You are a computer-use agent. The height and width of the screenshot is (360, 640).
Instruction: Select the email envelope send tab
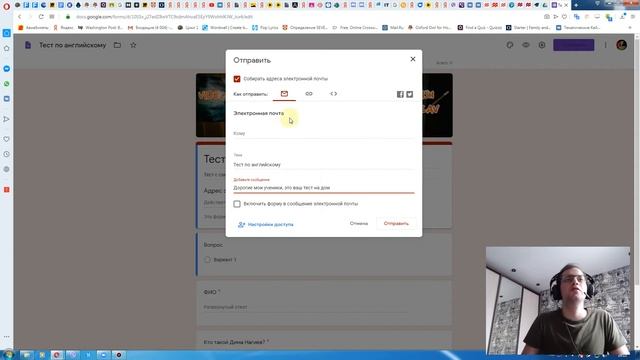coord(284,94)
